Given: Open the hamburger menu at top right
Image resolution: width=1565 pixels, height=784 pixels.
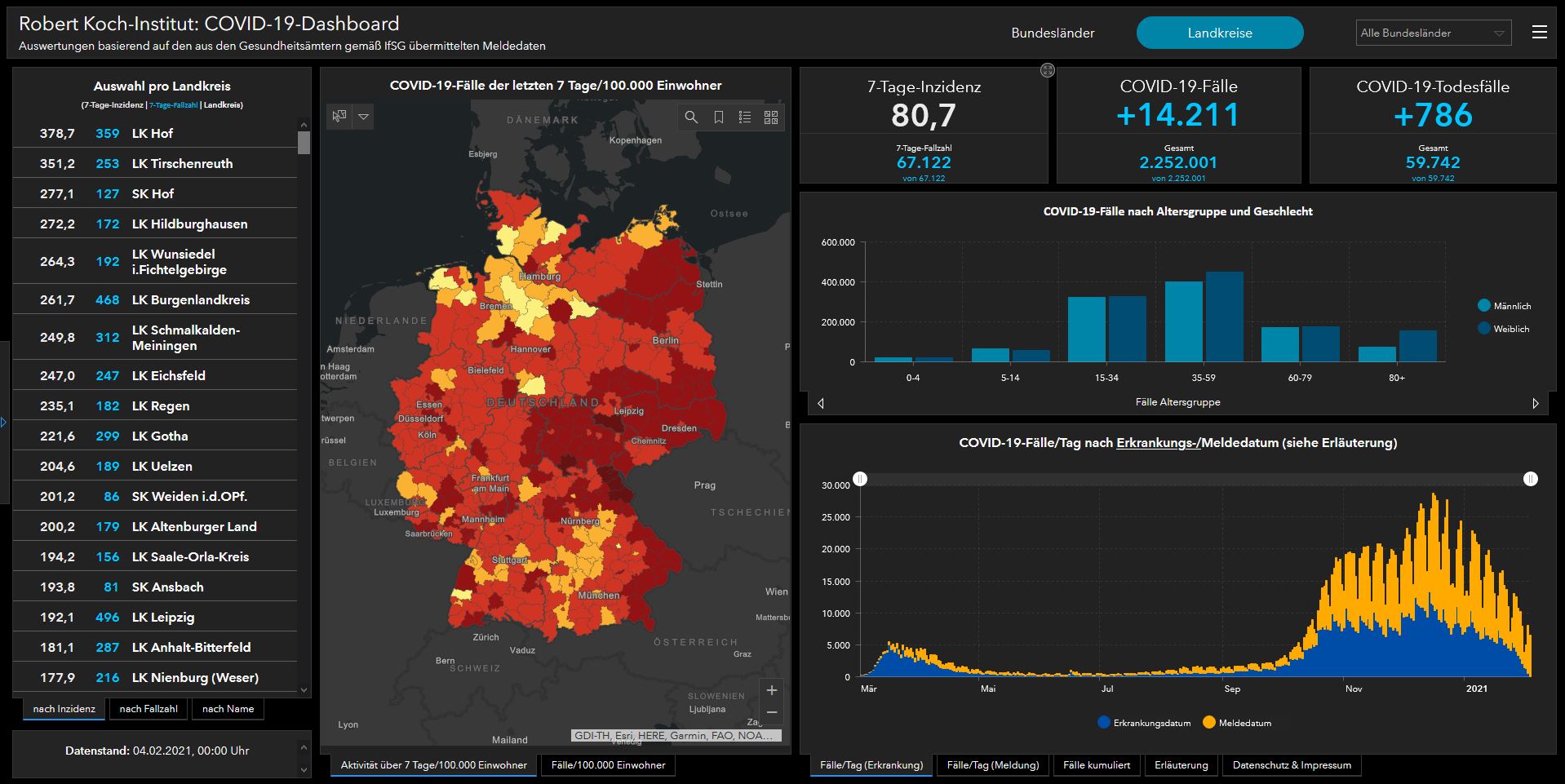Looking at the screenshot, I should pyautogui.click(x=1539, y=33).
